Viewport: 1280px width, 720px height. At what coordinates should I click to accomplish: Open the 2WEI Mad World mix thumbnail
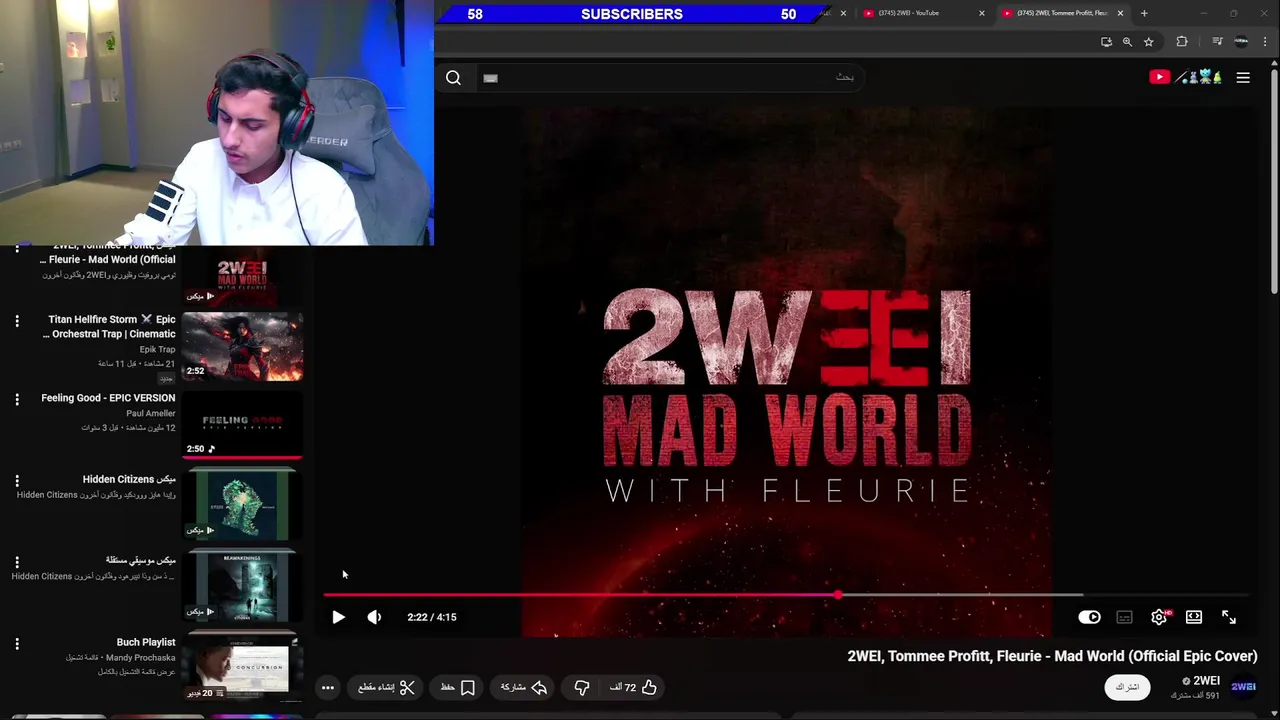[x=242, y=277]
